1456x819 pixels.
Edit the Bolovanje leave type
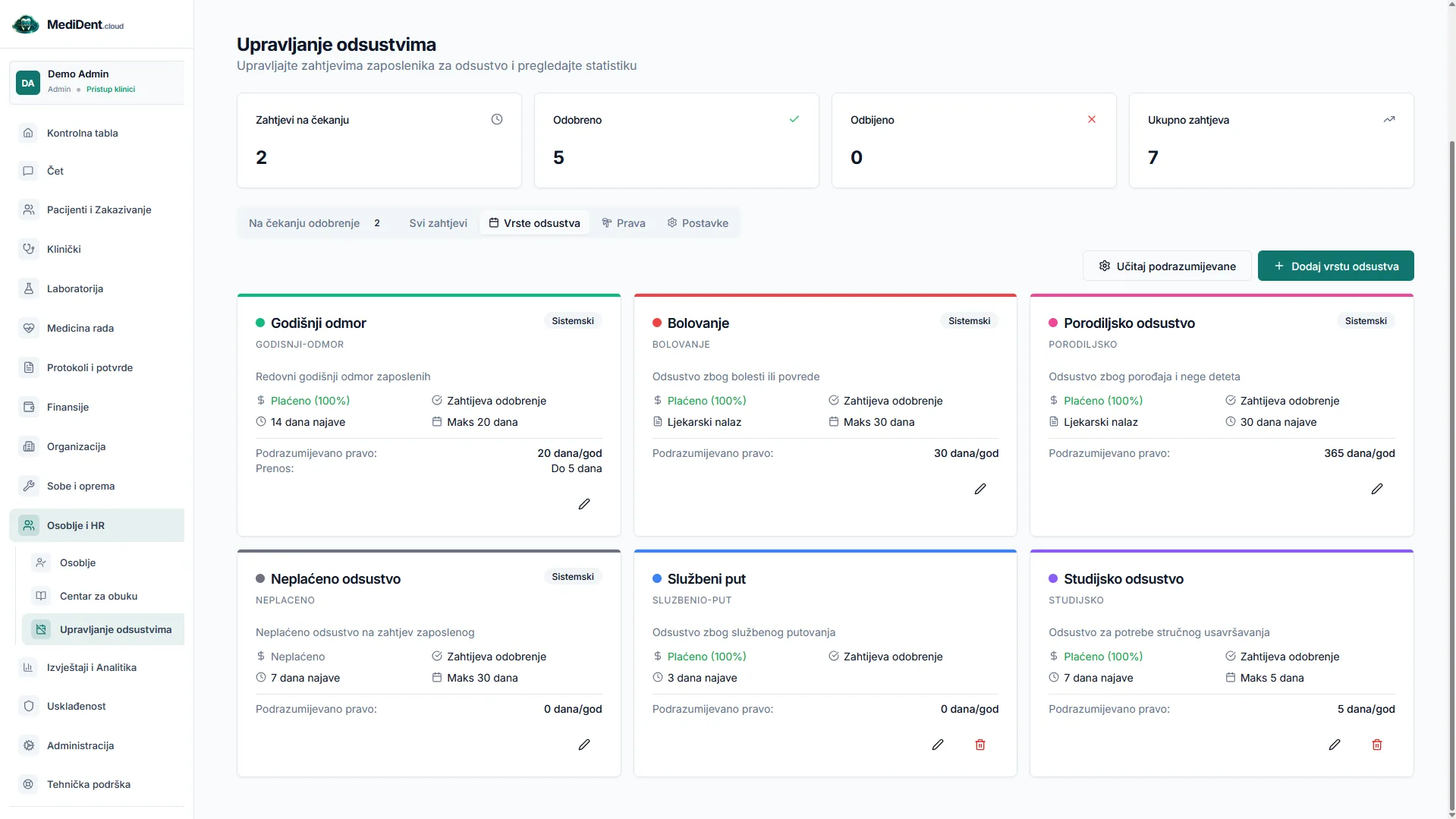click(x=980, y=489)
